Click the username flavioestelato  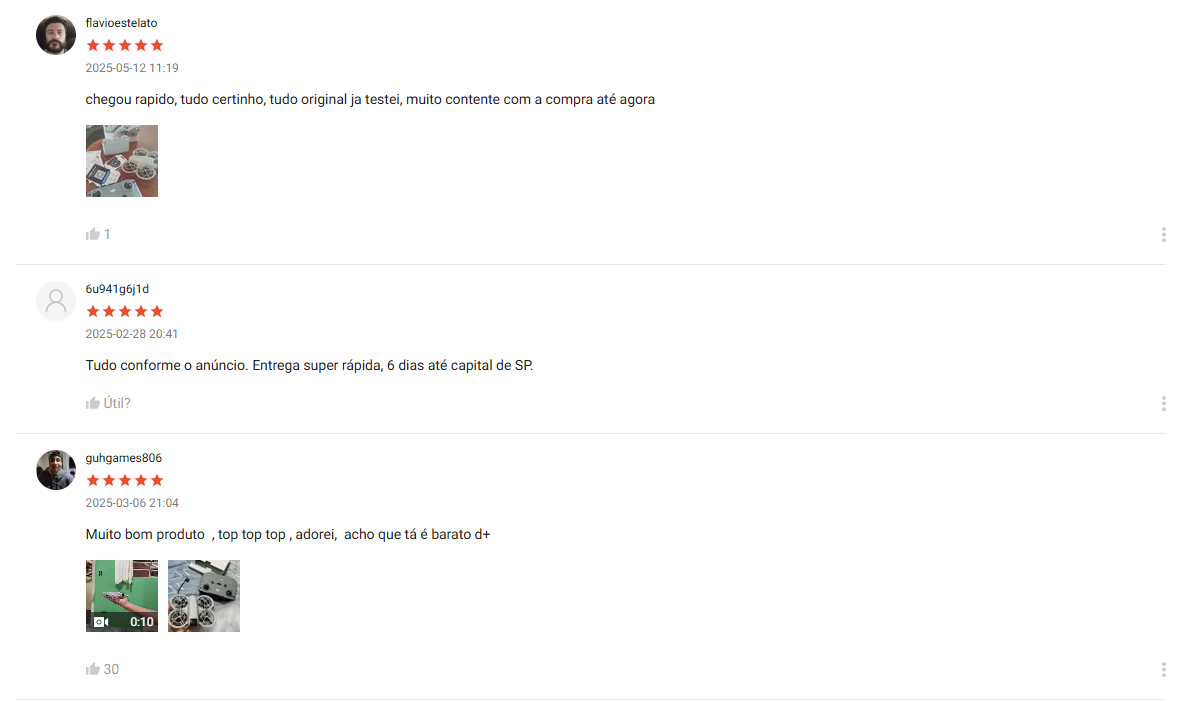[x=121, y=23]
